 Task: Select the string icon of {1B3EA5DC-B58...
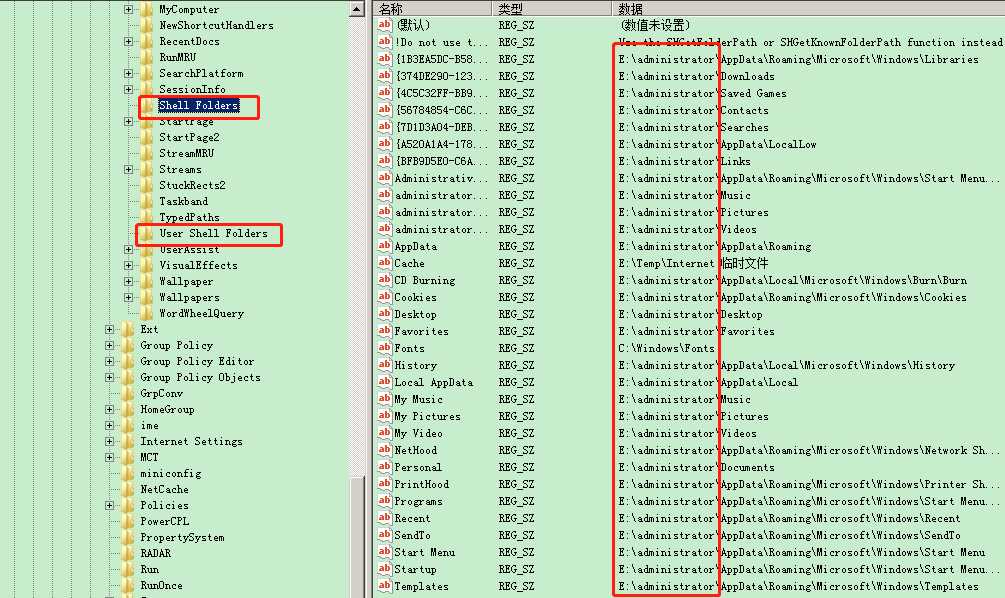point(385,59)
